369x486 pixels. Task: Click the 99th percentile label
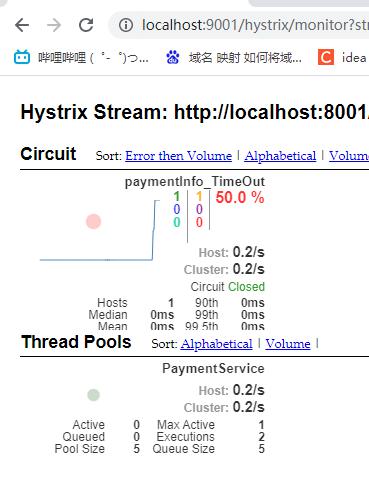point(207,315)
